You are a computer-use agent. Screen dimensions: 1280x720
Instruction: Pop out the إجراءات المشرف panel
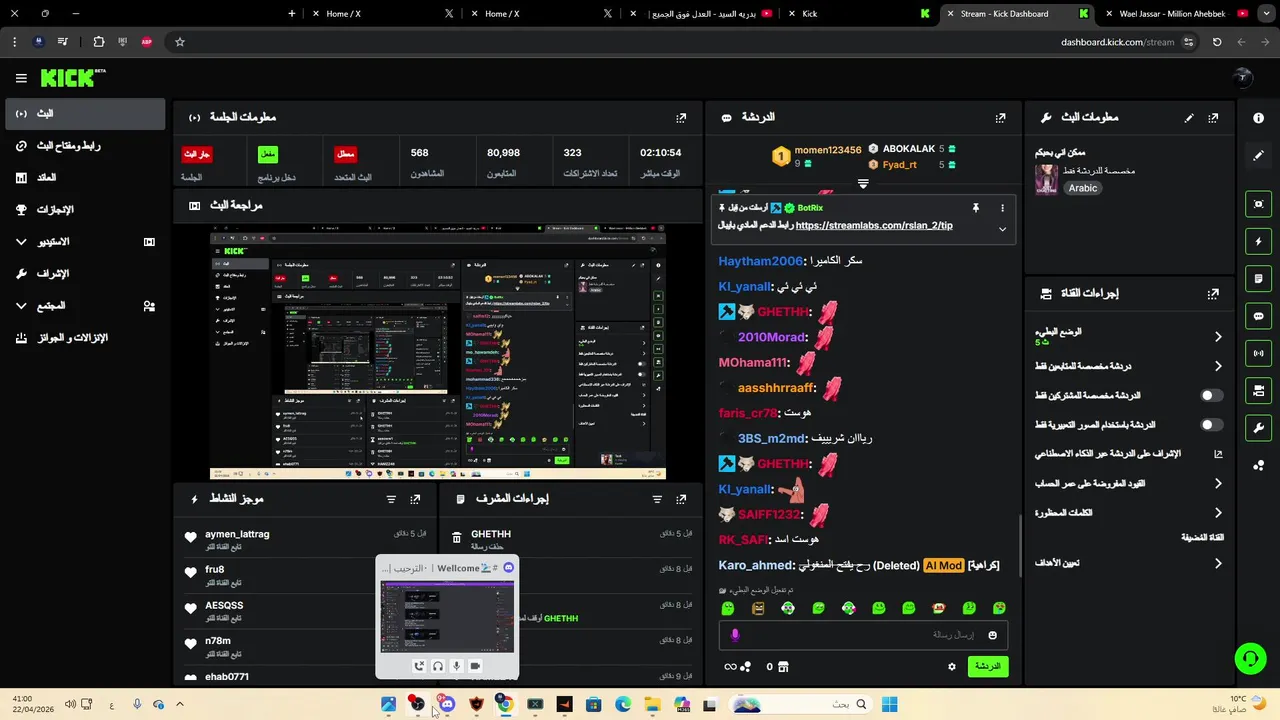pyautogui.click(x=681, y=499)
